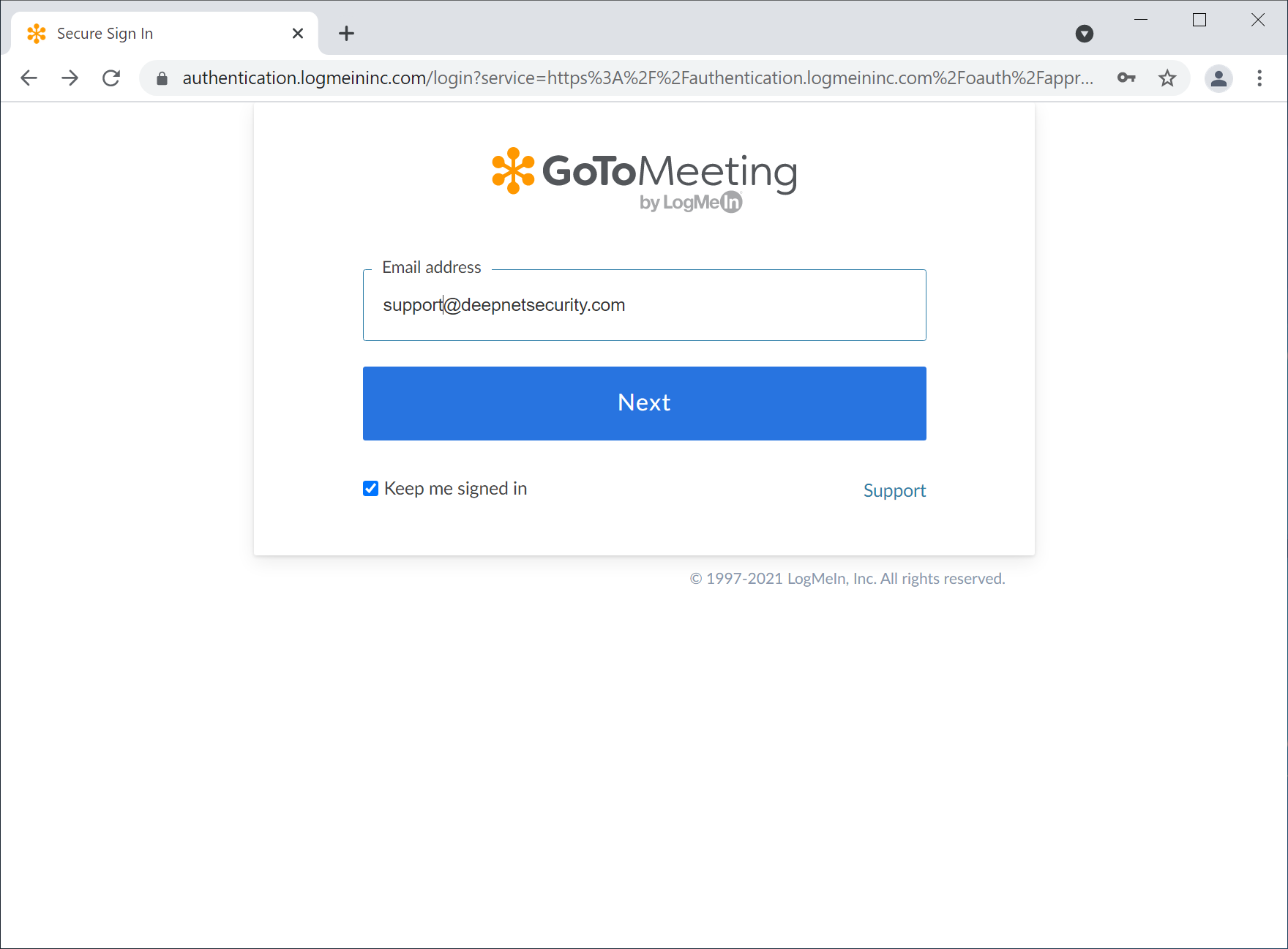Open the Support link
Screen dimensions: 1288x949
click(x=894, y=490)
